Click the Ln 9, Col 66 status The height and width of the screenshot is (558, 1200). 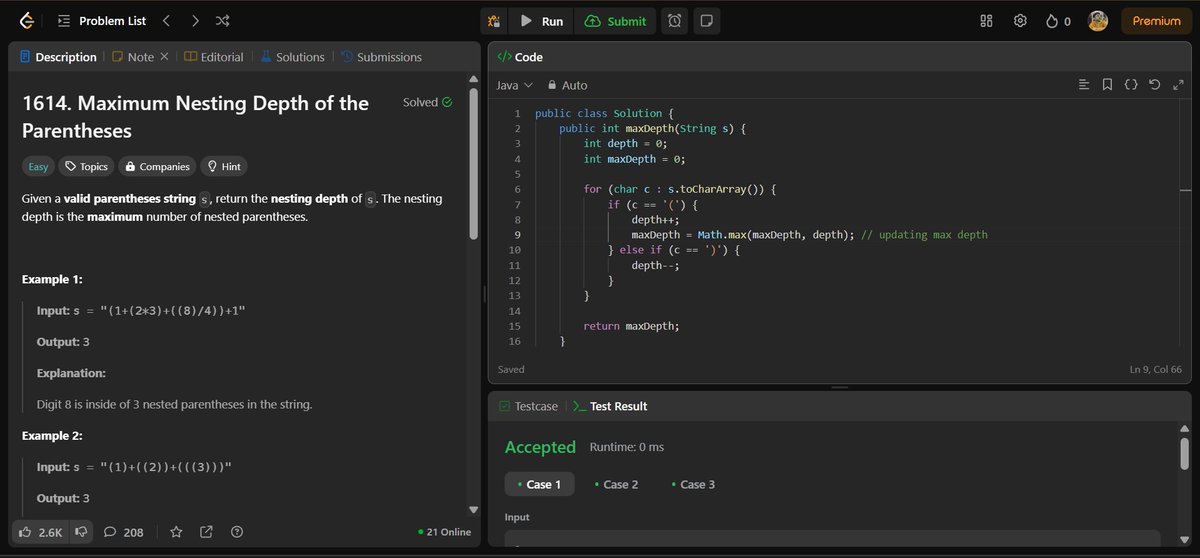(1155, 369)
